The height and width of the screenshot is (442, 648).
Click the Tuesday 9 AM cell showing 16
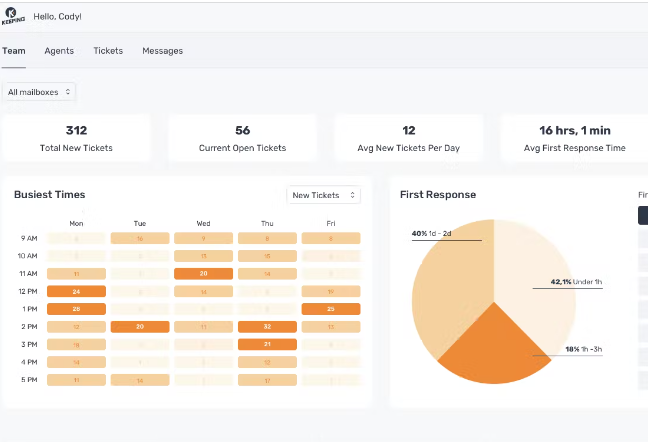click(140, 238)
